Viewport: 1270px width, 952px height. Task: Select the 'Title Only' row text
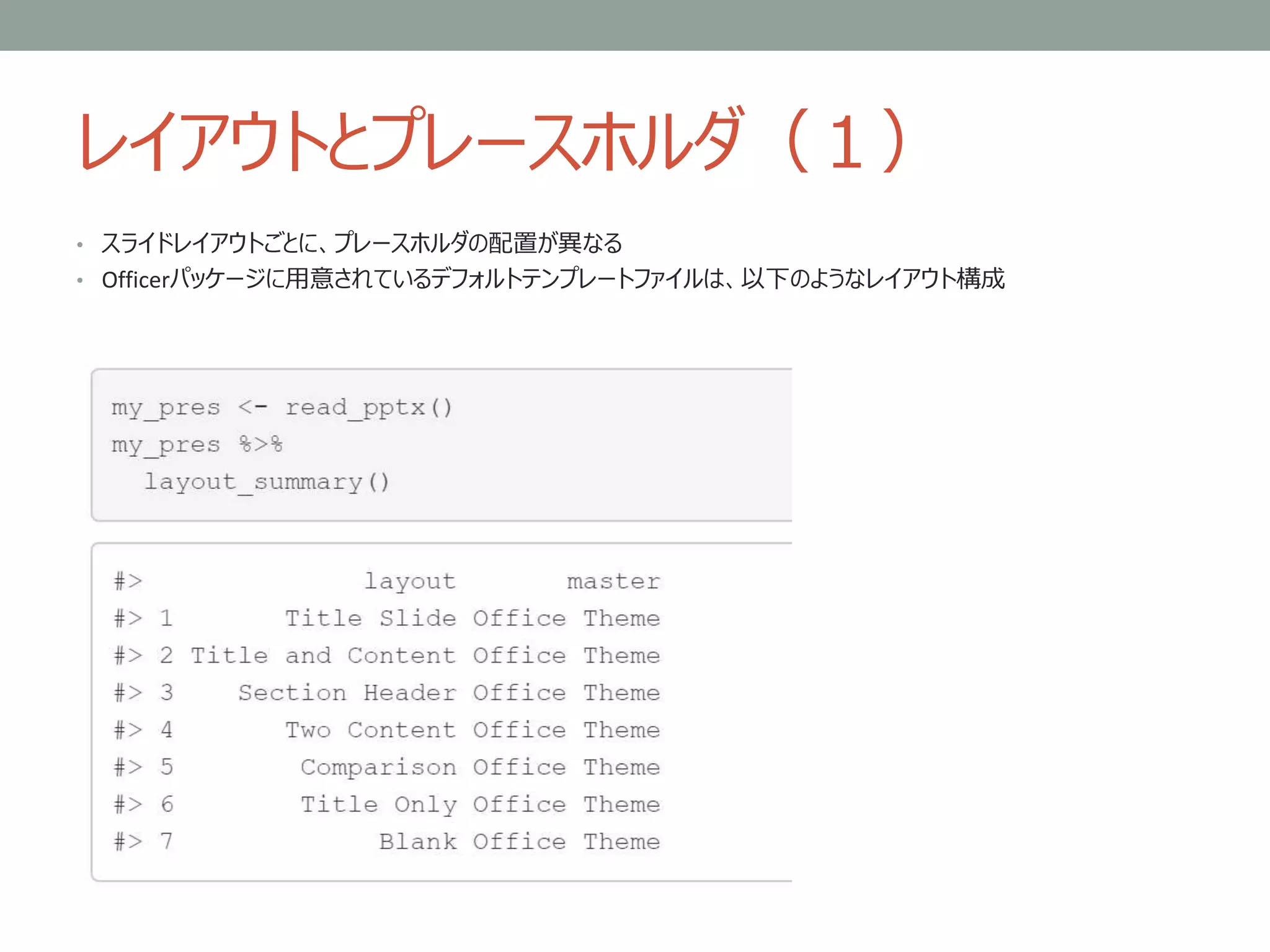(x=378, y=804)
